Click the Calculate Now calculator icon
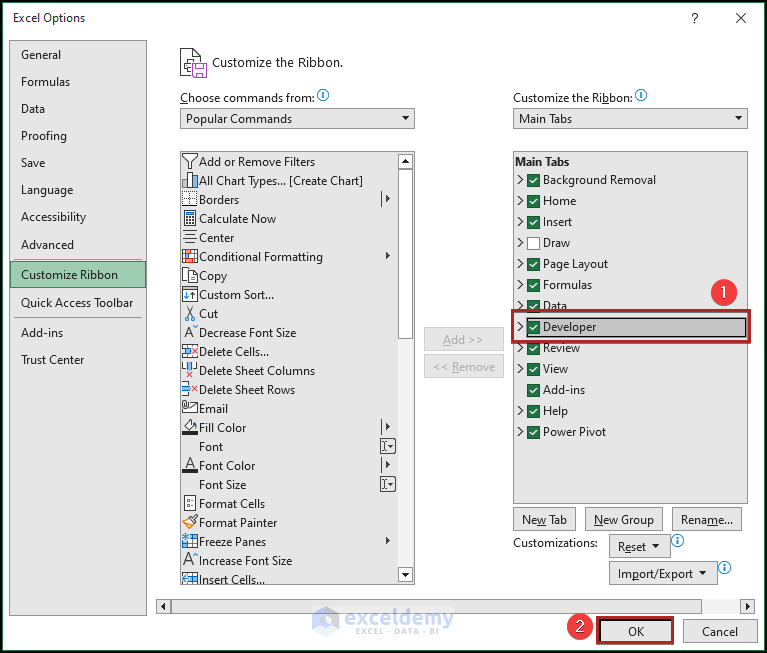 (190, 218)
